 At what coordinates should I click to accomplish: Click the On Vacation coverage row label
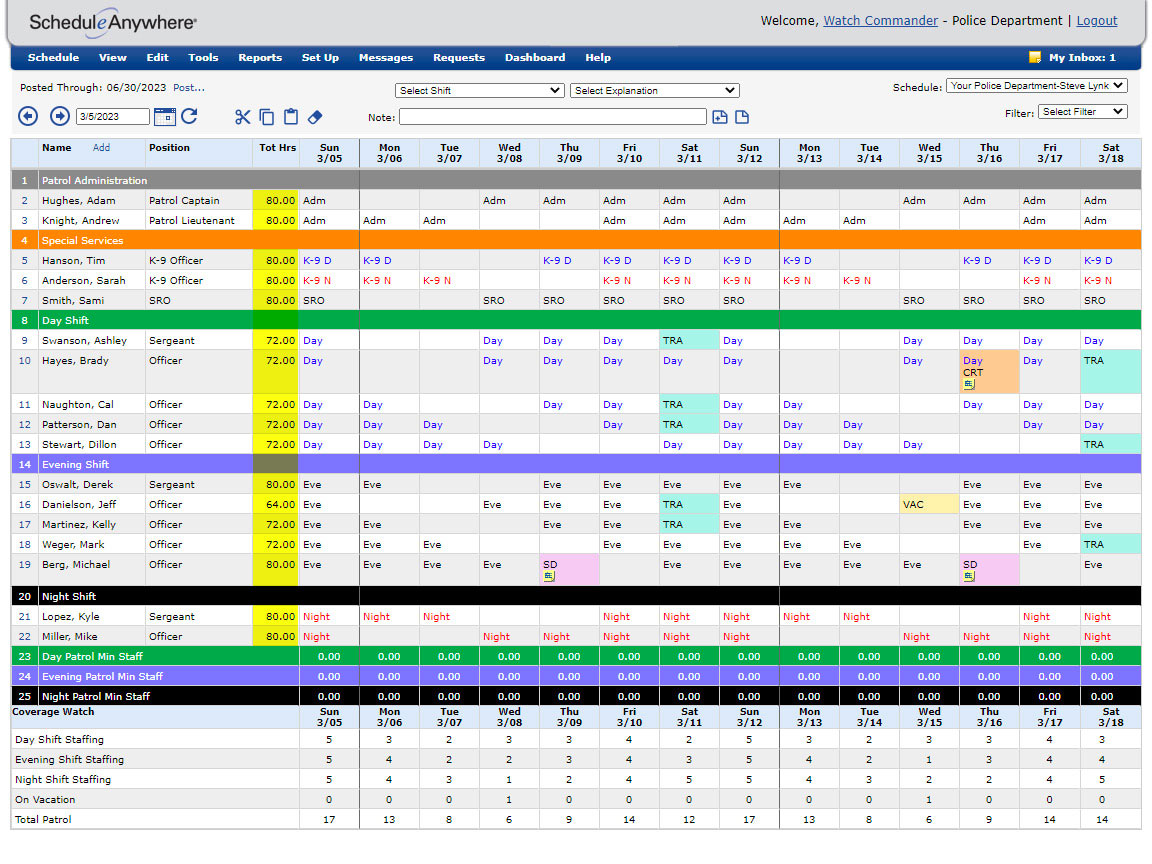coord(45,799)
